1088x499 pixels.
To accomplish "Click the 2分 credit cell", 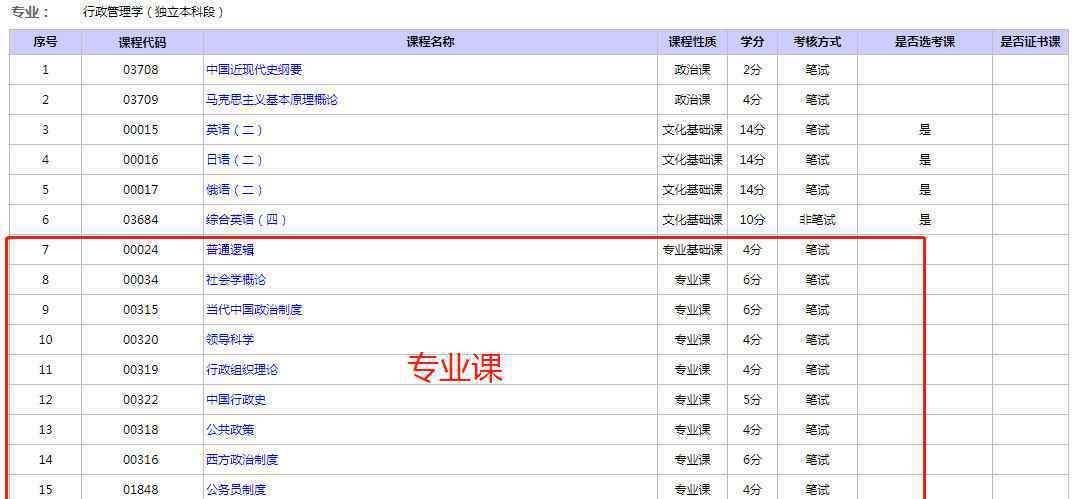I will click(752, 70).
